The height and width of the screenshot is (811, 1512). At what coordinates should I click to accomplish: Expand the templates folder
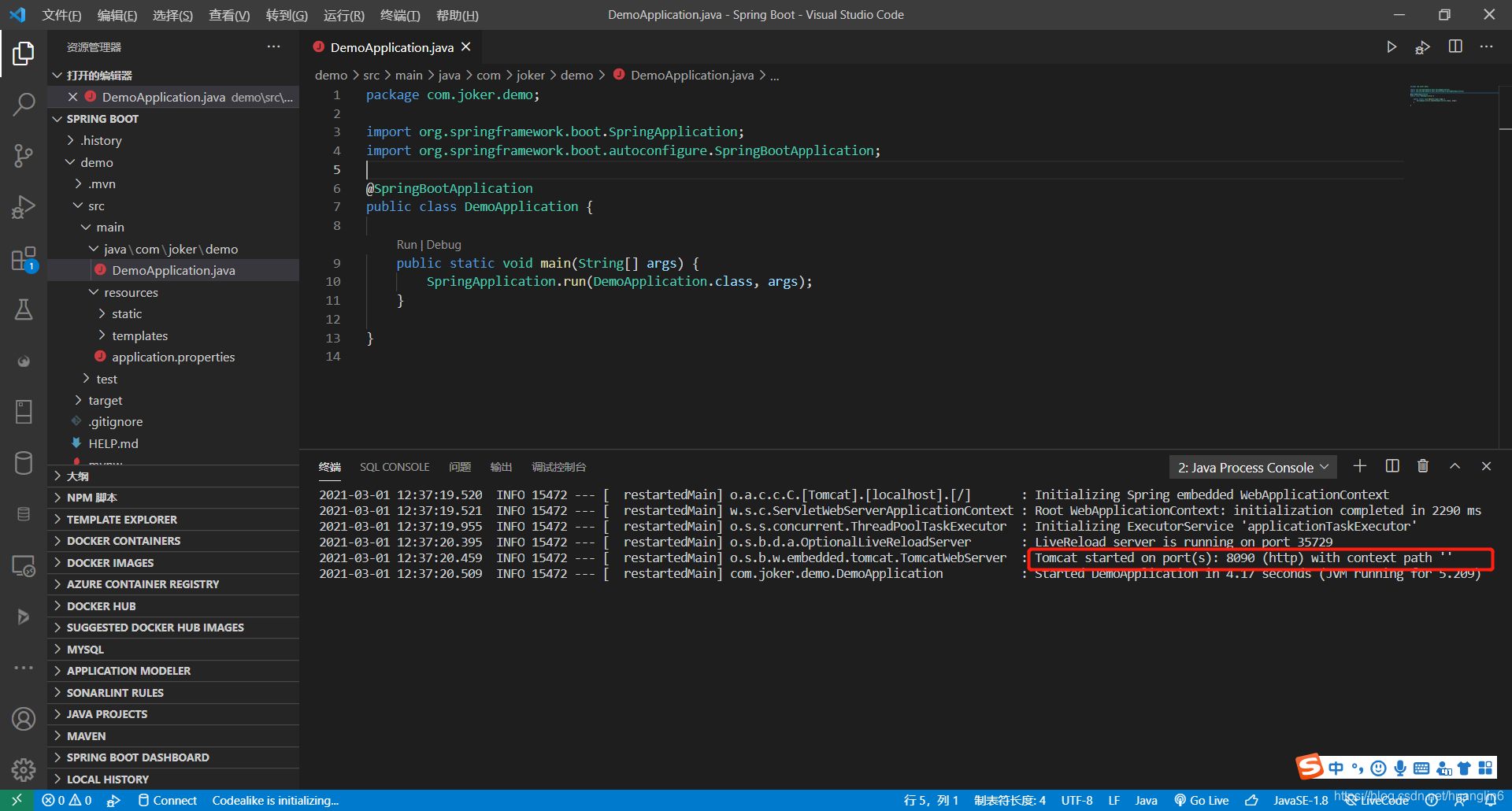coord(173,335)
